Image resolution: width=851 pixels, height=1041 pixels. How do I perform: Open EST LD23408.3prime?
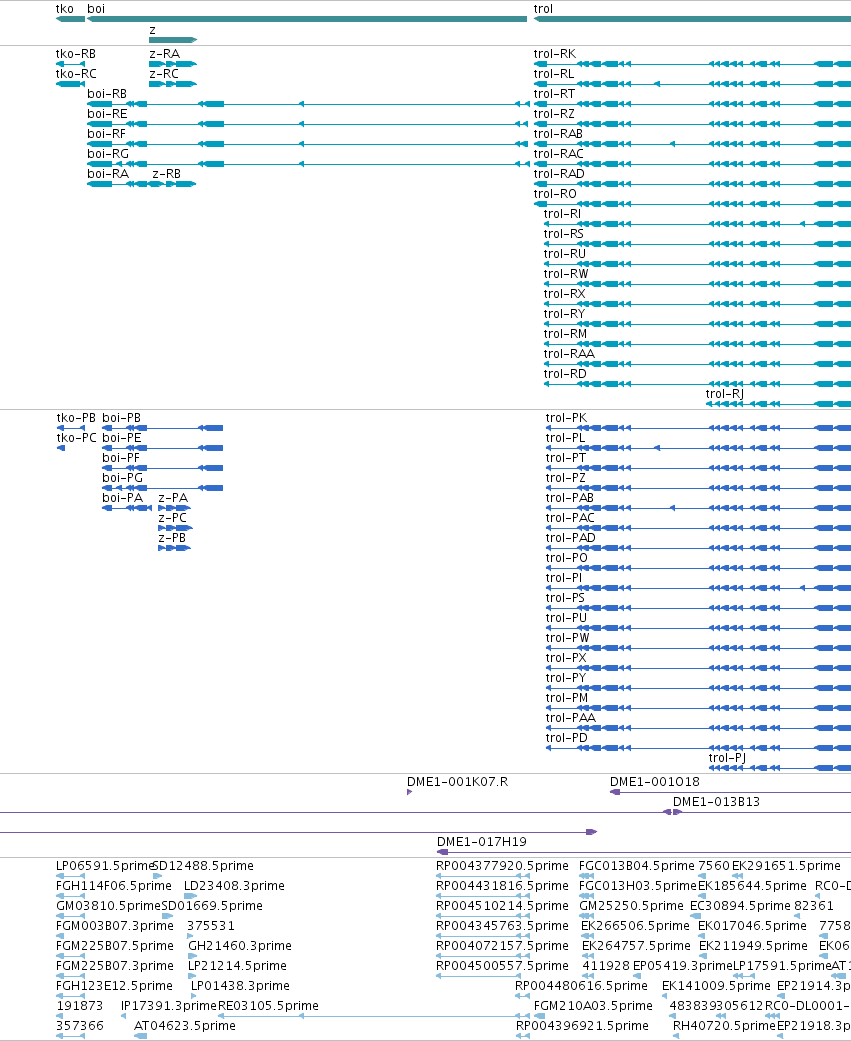[x=234, y=885]
